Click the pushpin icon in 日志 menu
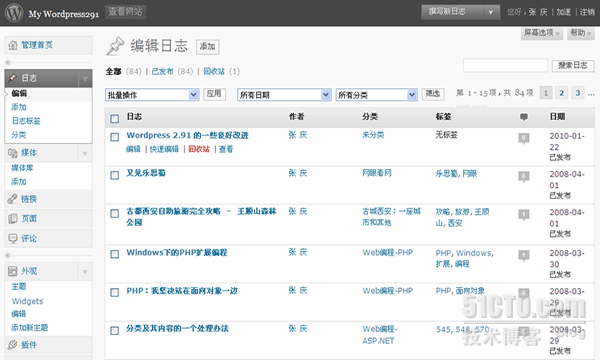The image size is (600, 360). click(13, 78)
